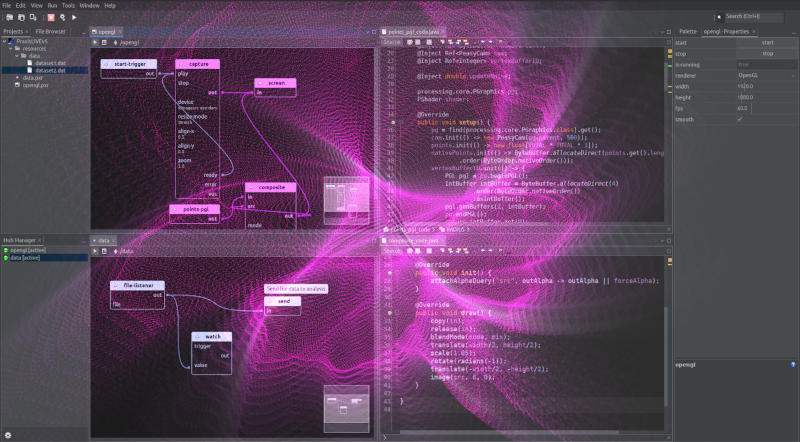Click the start property button
Image resolution: width=800 pixels, height=442 pixels.
[767, 43]
